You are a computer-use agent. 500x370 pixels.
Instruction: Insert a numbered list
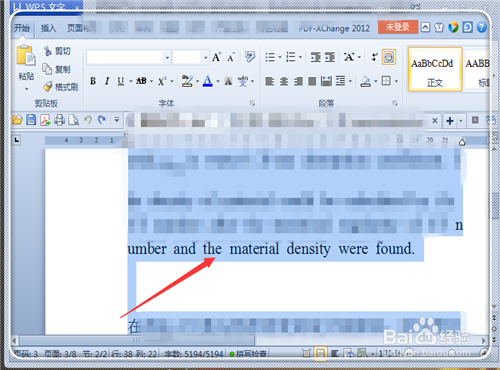[x=291, y=57]
